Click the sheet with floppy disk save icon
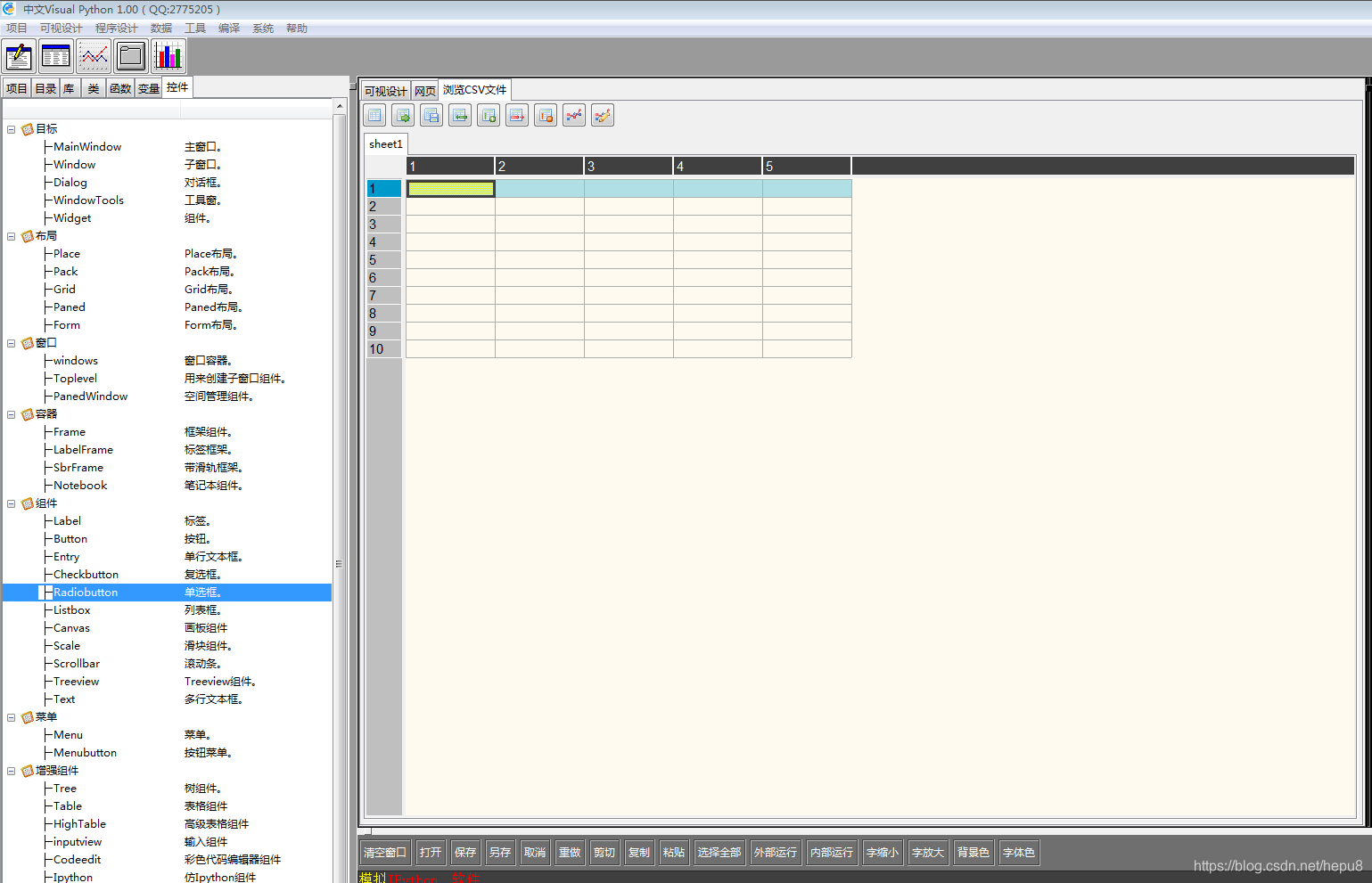 (431, 115)
